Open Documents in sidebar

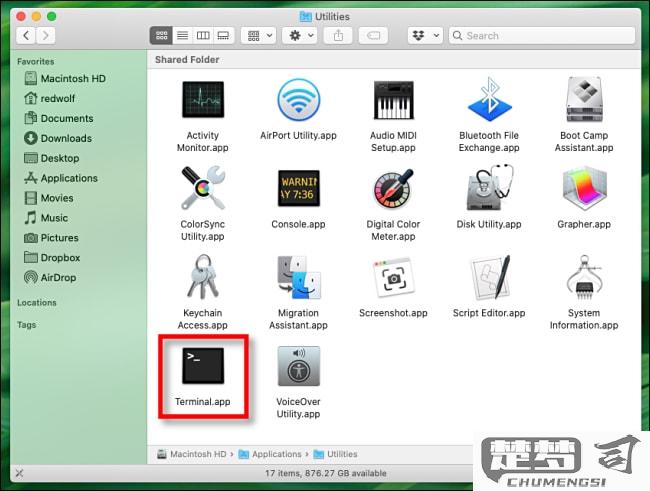click(x=59, y=118)
